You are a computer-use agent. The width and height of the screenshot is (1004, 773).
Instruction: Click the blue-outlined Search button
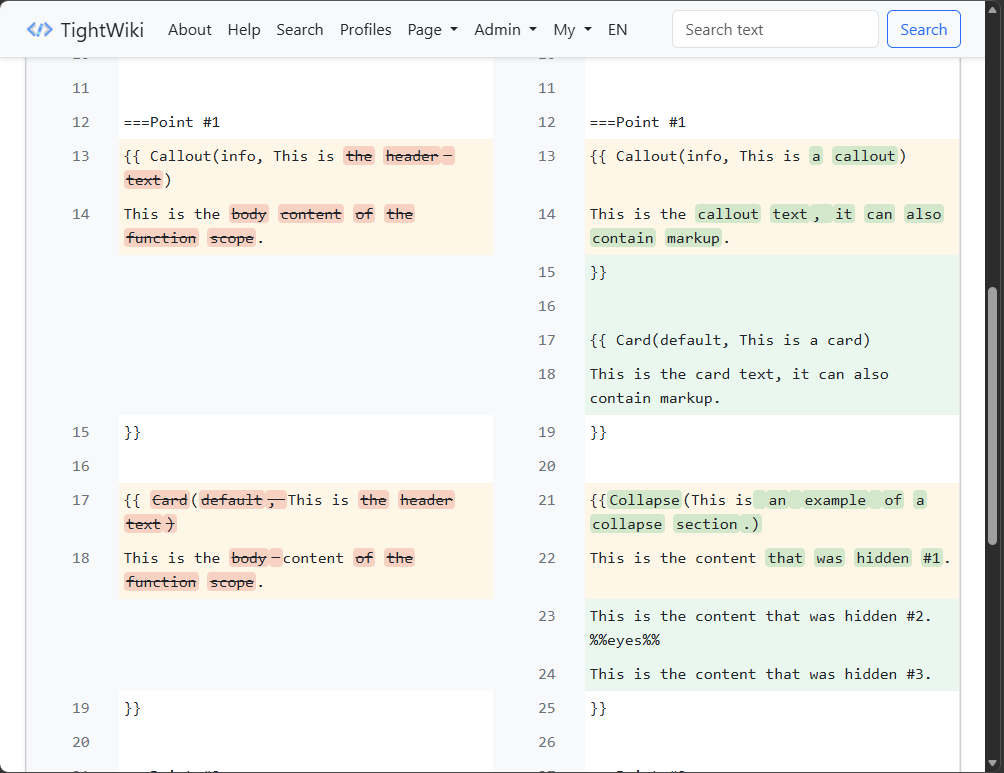pos(923,29)
